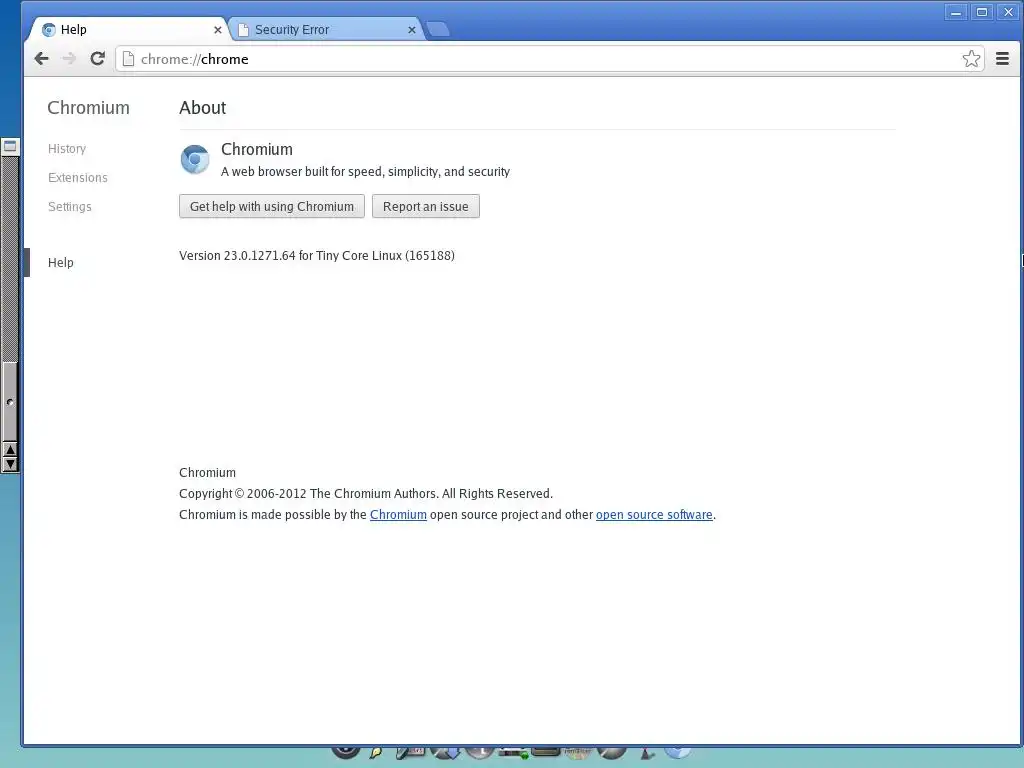Open a new tab with the new-tab button
The height and width of the screenshot is (768, 1024).
[x=437, y=29]
